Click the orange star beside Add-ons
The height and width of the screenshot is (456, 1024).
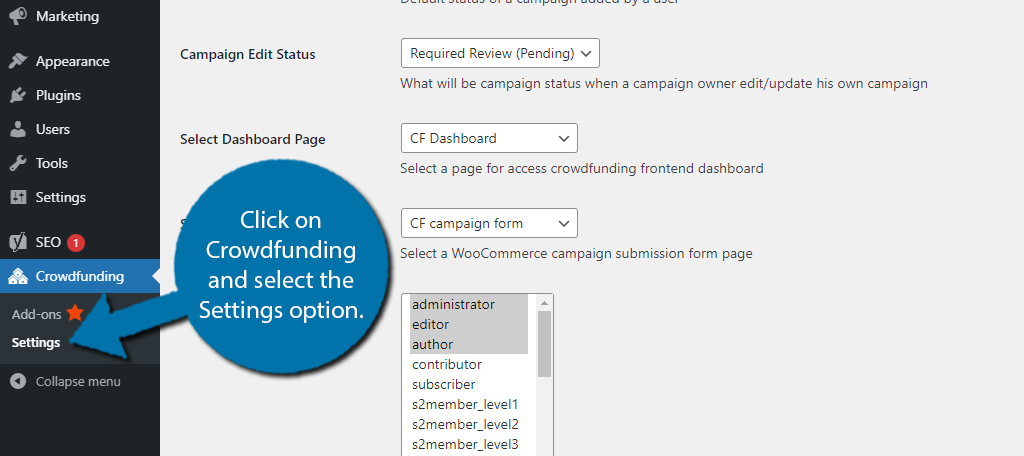click(75, 313)
